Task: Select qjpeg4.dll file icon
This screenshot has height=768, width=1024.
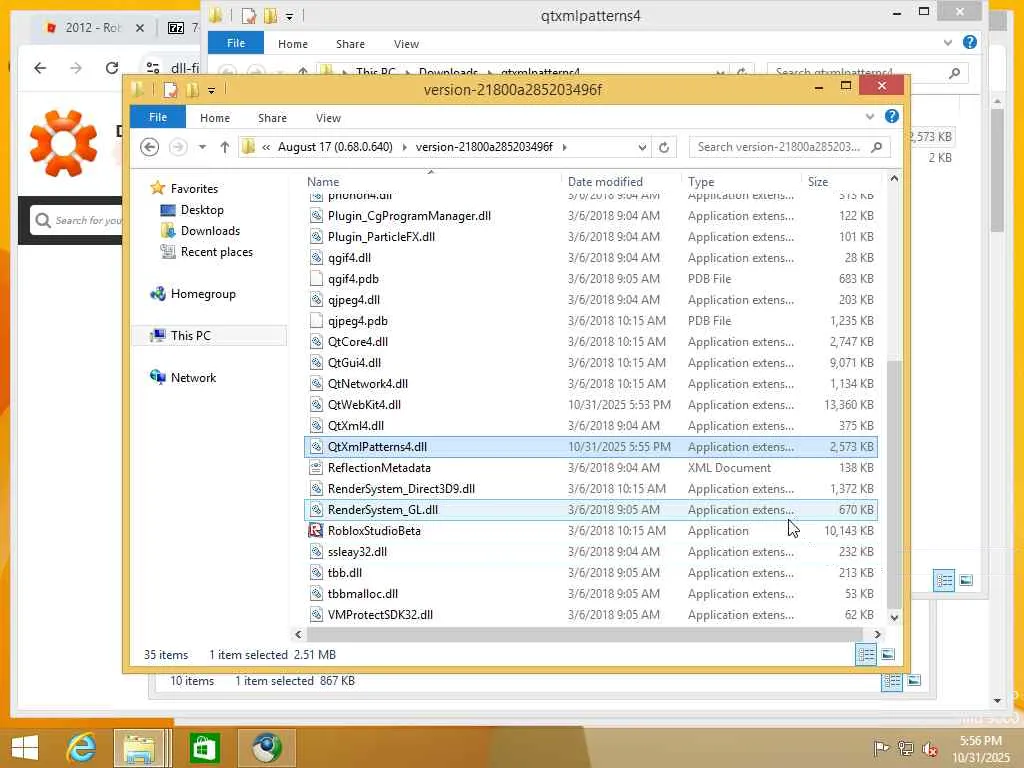Action: coord(316,300)
